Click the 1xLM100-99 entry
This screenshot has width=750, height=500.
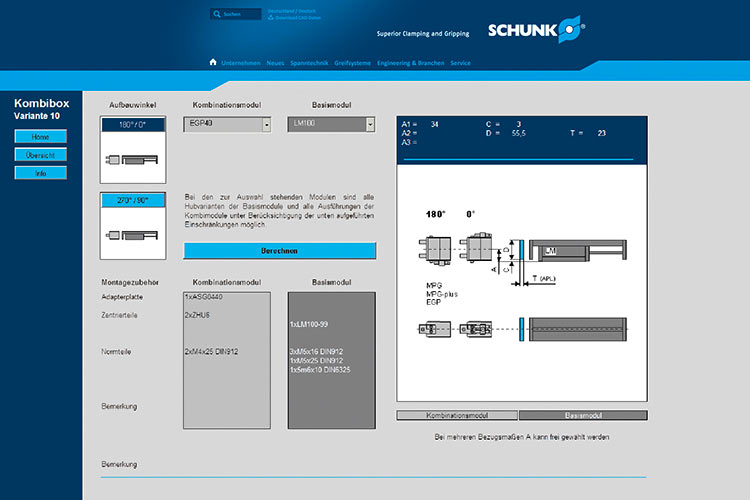pyautogui.click(x=309, y=324)
